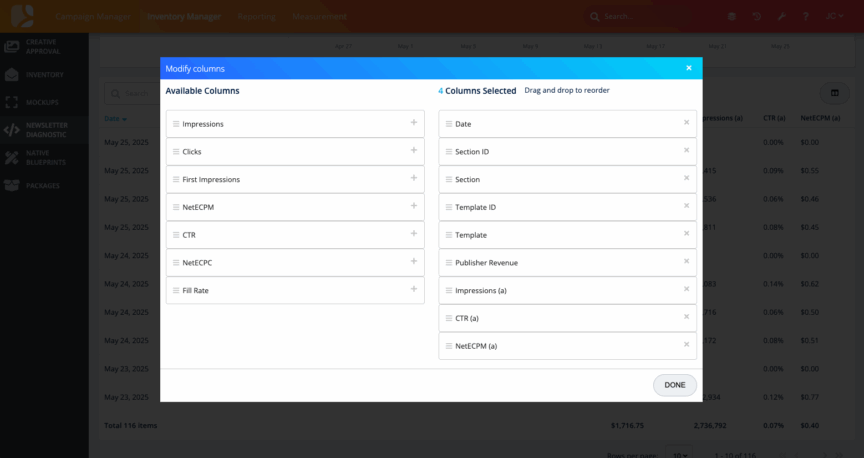Go to Native Blueprints in the sidebar
Image resolution: width=864 pixels, height=458 pixels.
45,157
